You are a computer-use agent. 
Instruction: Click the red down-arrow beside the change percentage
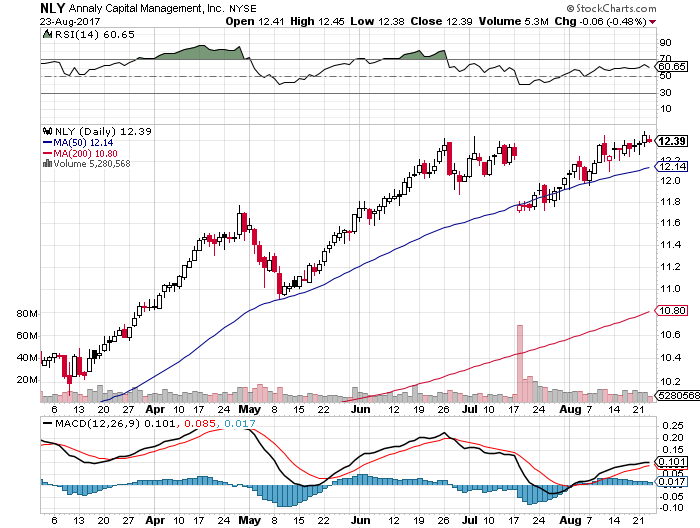651,20
